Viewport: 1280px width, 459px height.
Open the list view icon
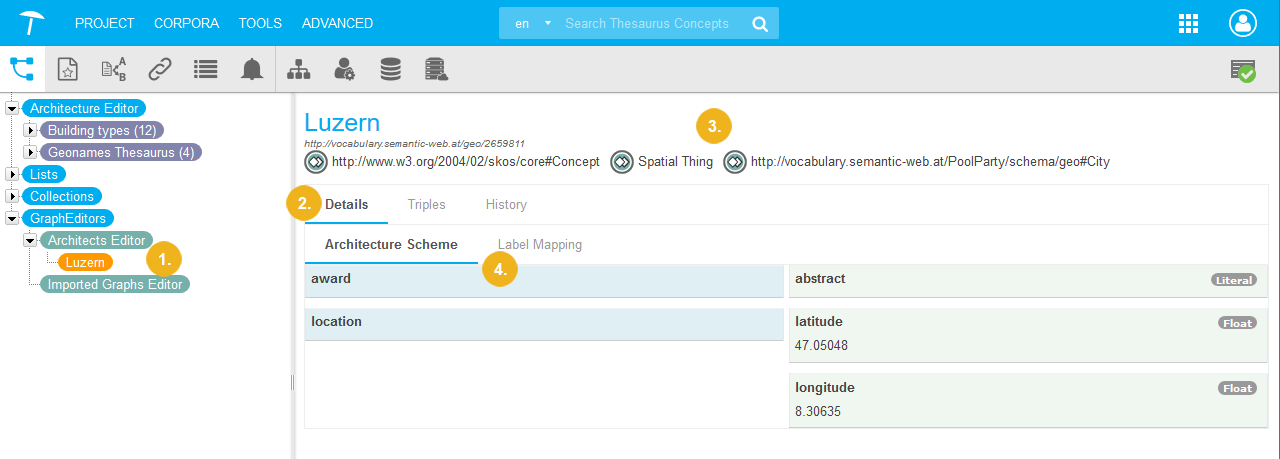coord(206,69)
